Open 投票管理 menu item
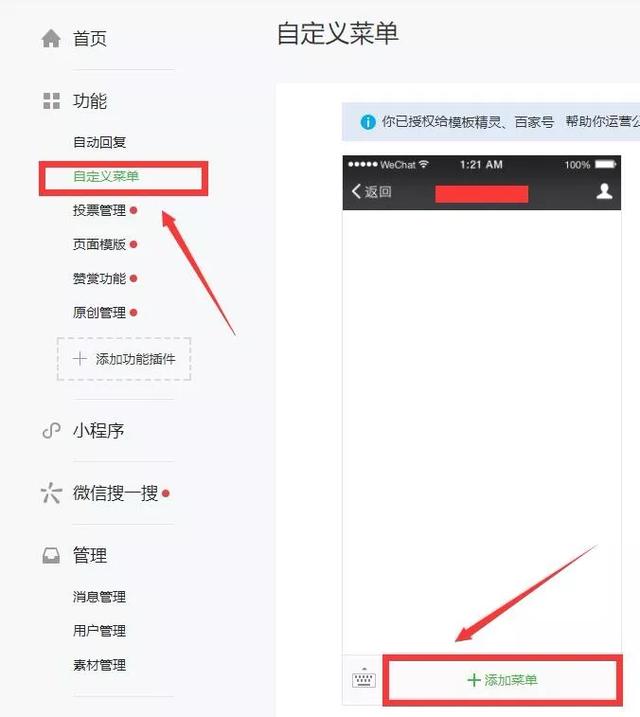Viewport: 640px width, 717px height. point(100,210)
